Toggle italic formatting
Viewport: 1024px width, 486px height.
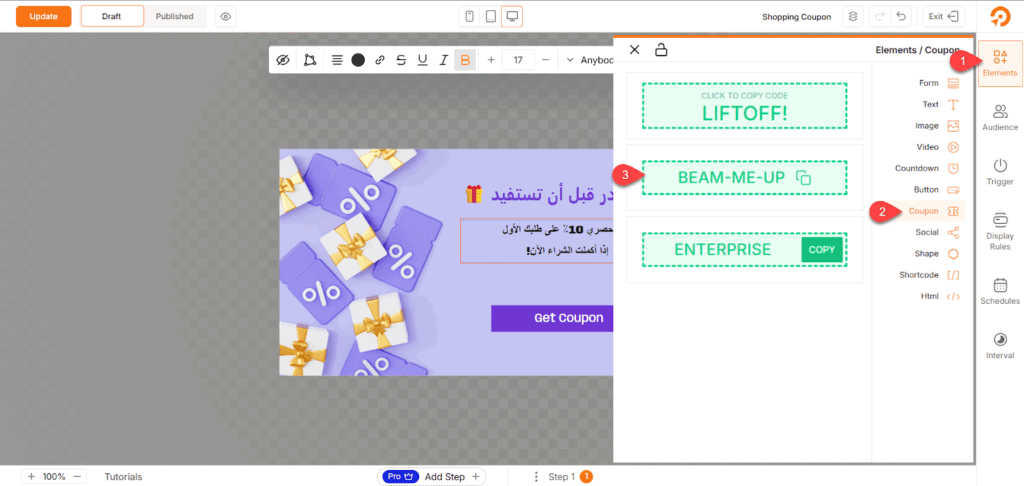pyautogui.click(x=443, y=60)
